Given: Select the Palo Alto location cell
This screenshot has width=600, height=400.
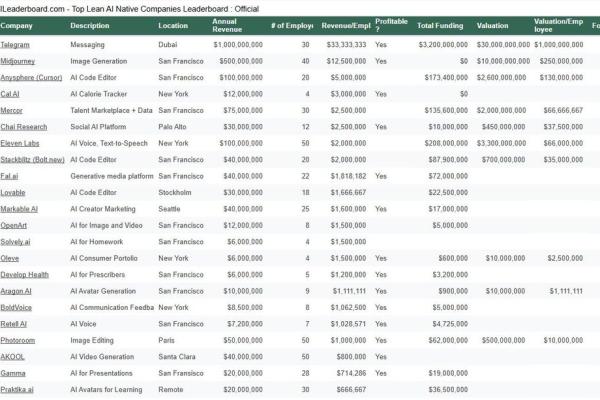Looking at the screenshot, I should coord(173,127).
